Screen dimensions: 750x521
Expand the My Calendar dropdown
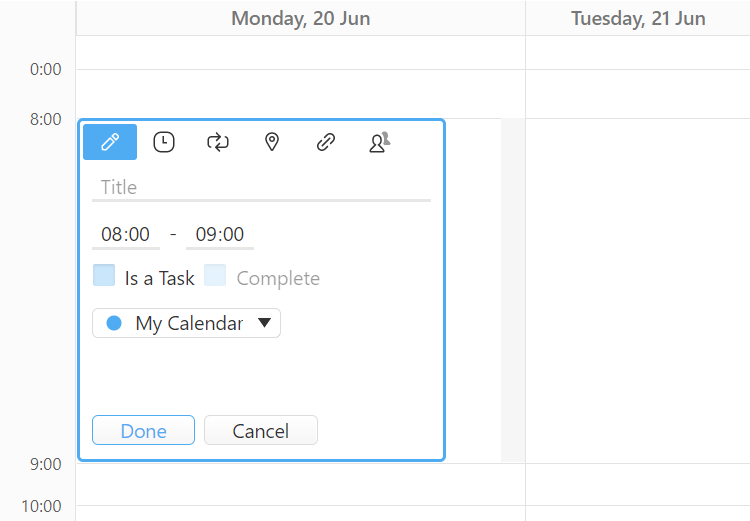(186, 323)
